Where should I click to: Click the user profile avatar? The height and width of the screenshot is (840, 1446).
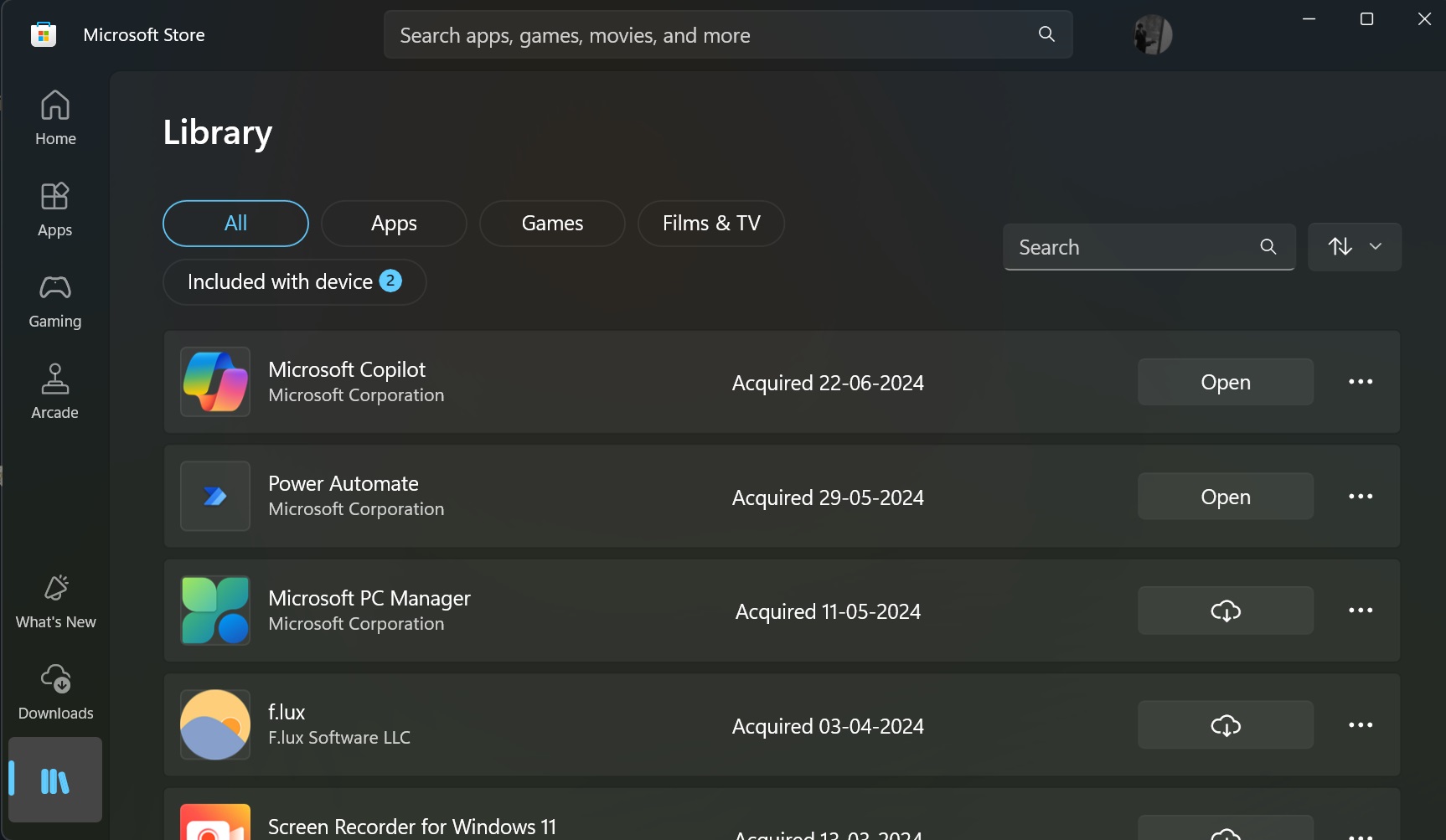(x=1153, y=35)
